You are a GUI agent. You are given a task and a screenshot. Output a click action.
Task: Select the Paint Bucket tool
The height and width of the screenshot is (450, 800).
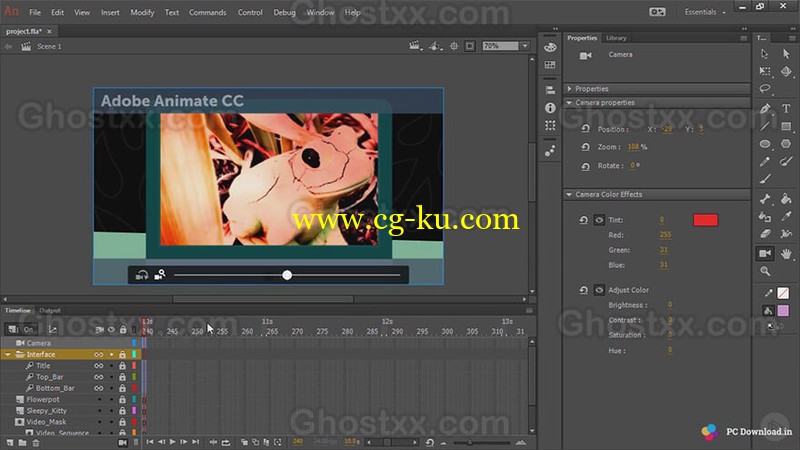(786, 199)
